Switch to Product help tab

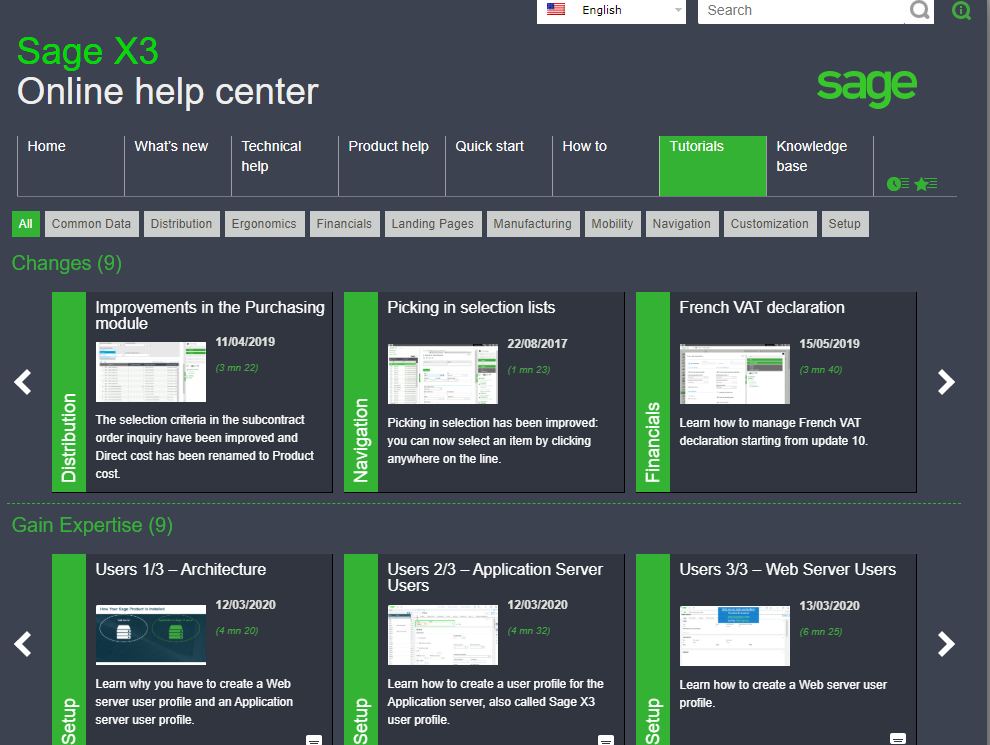[x=392, y=166]
